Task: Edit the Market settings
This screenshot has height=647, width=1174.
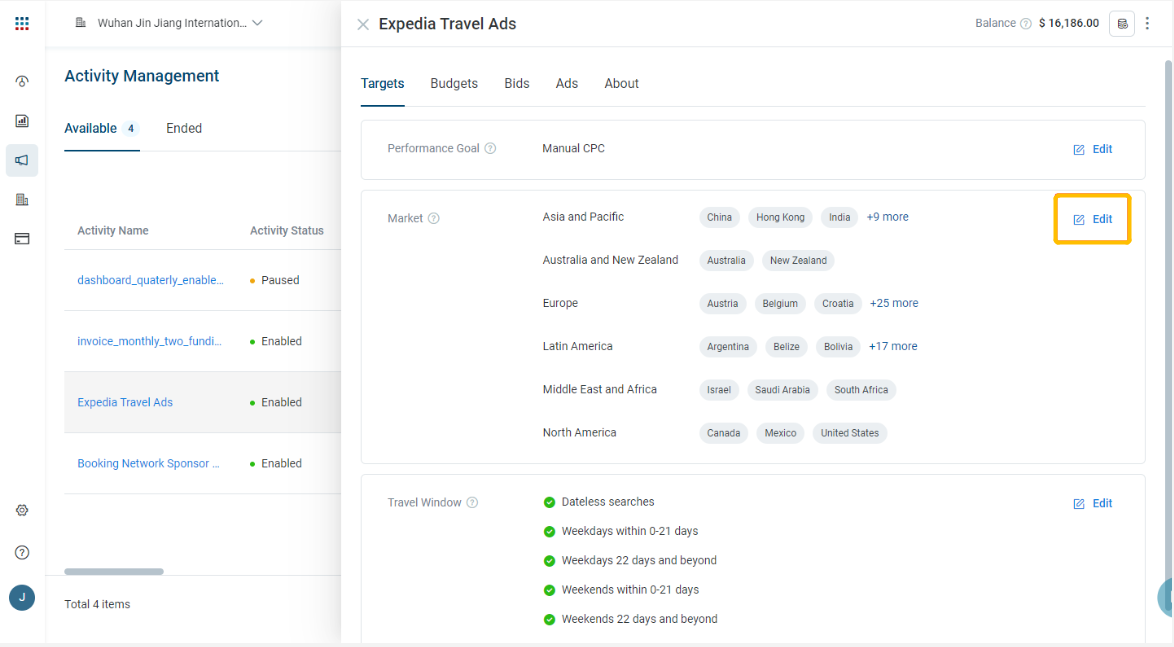Action: click(x=1092, y=219)
